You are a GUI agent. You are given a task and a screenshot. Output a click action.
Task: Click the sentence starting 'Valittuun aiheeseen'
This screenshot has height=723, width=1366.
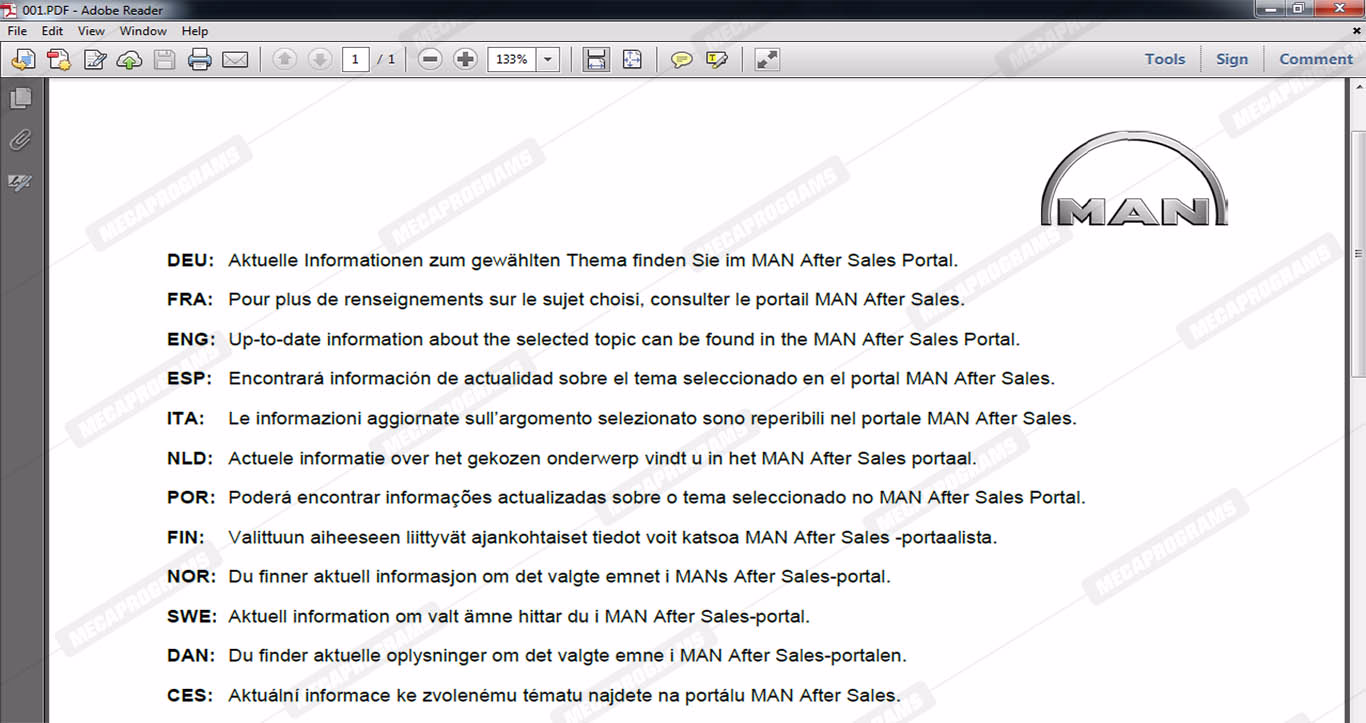612,537
